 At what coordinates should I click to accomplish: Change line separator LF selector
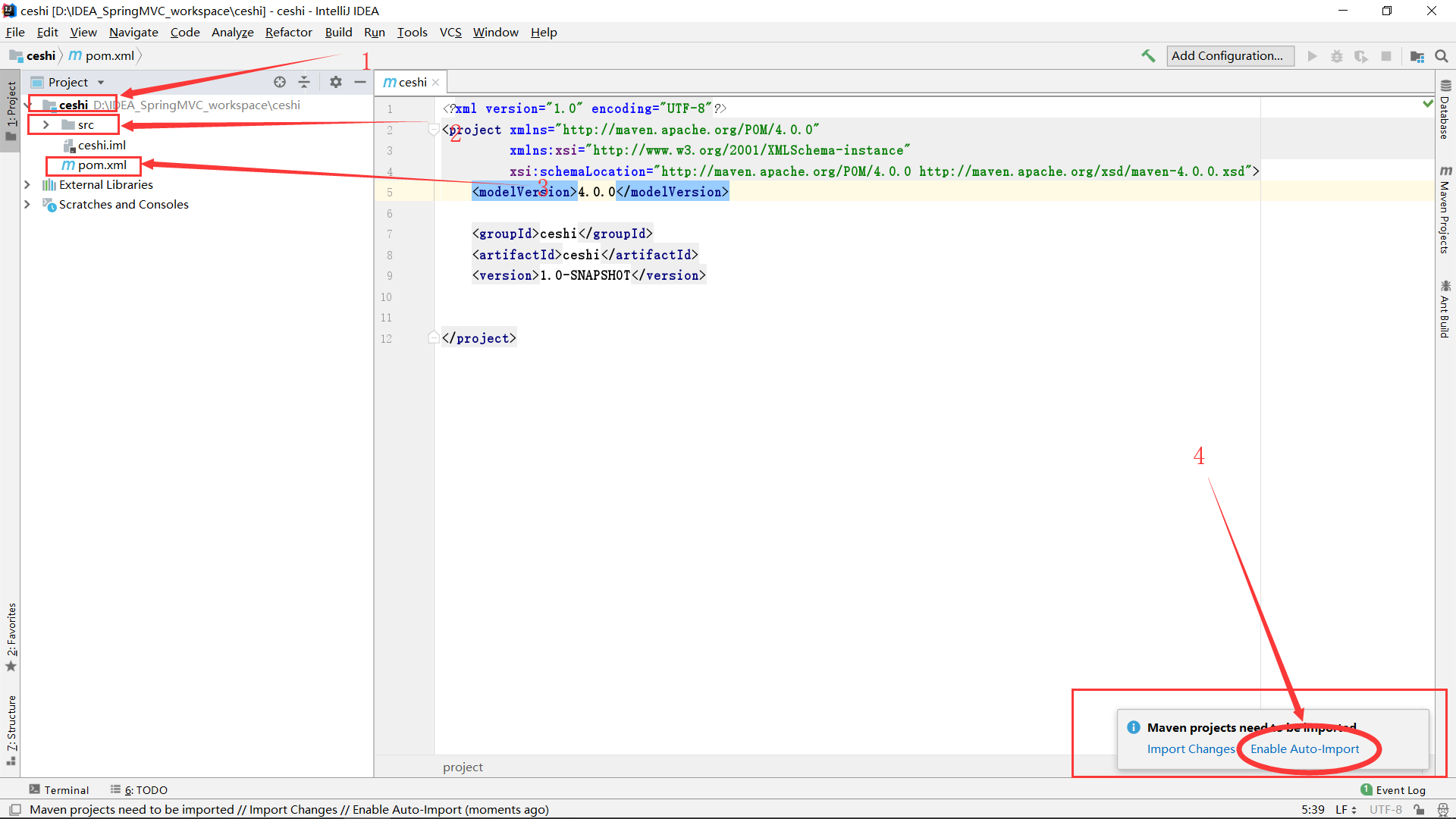tap(1346, 810)
